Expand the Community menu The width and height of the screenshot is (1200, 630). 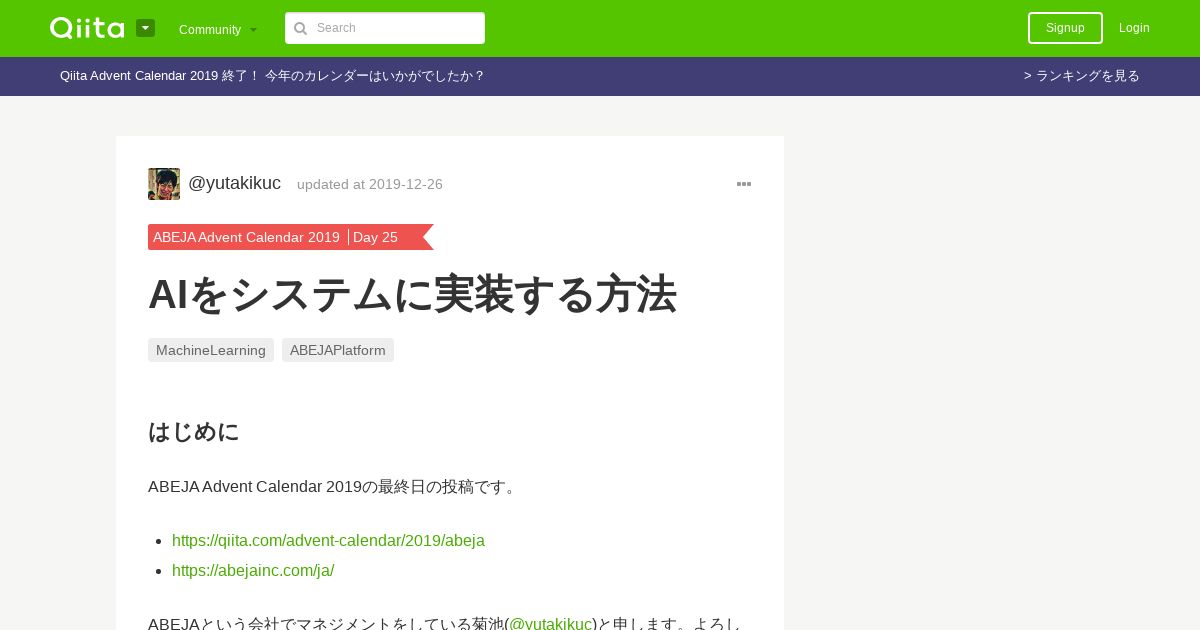pyautogui.click(x=218, y=29)
